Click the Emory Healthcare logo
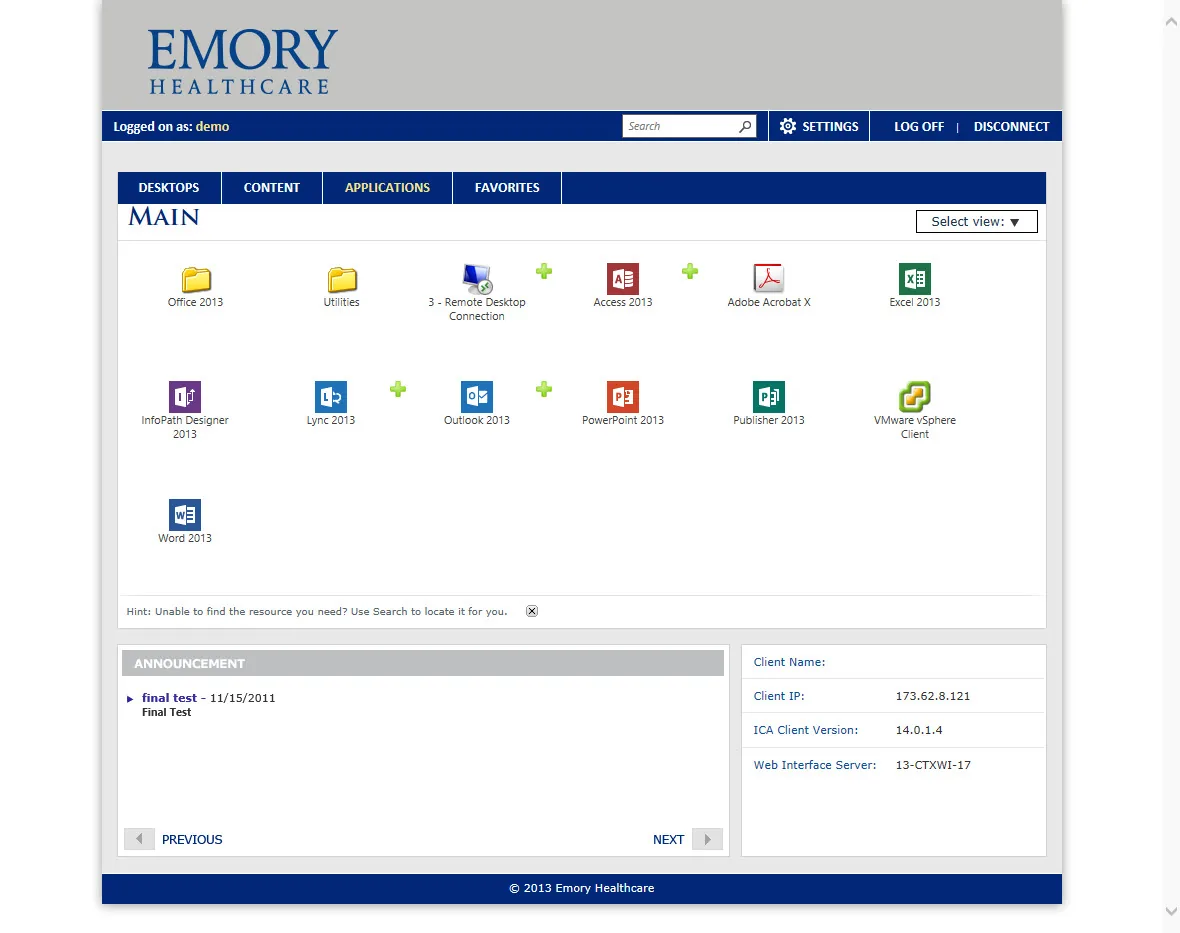1180x933 pixels. click(x=242, y=62)
